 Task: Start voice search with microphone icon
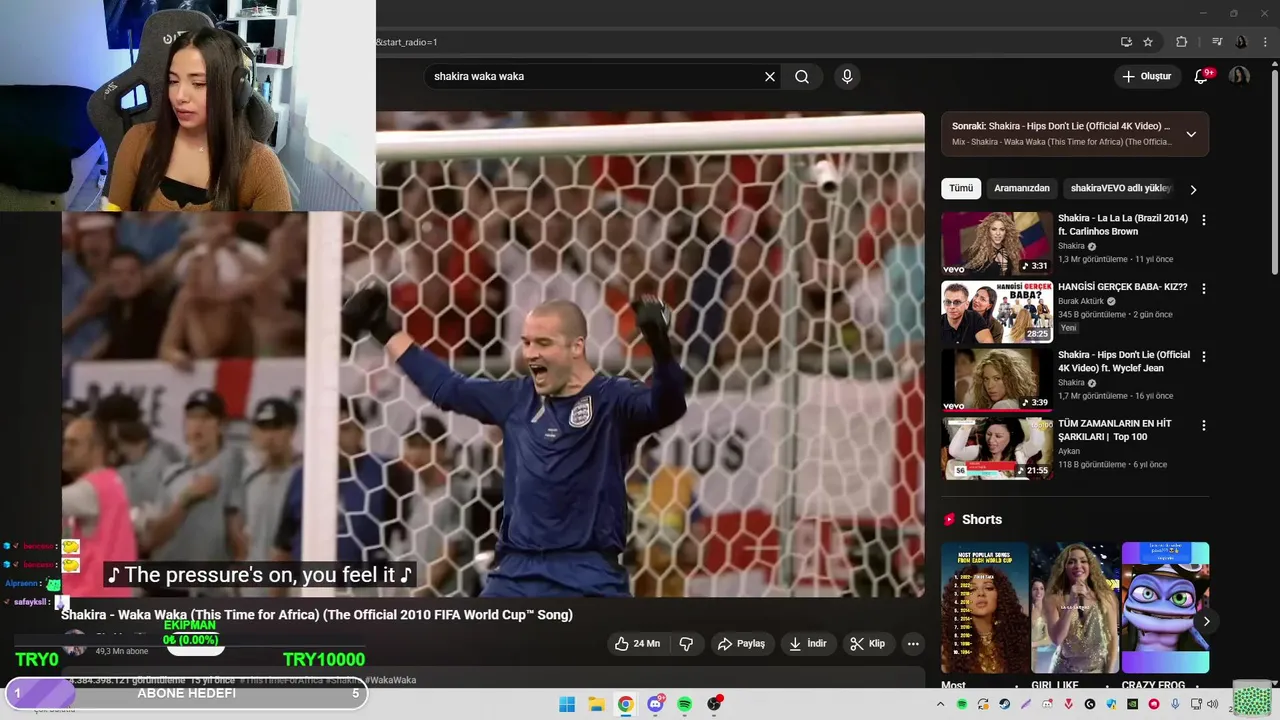coord(847,76)
